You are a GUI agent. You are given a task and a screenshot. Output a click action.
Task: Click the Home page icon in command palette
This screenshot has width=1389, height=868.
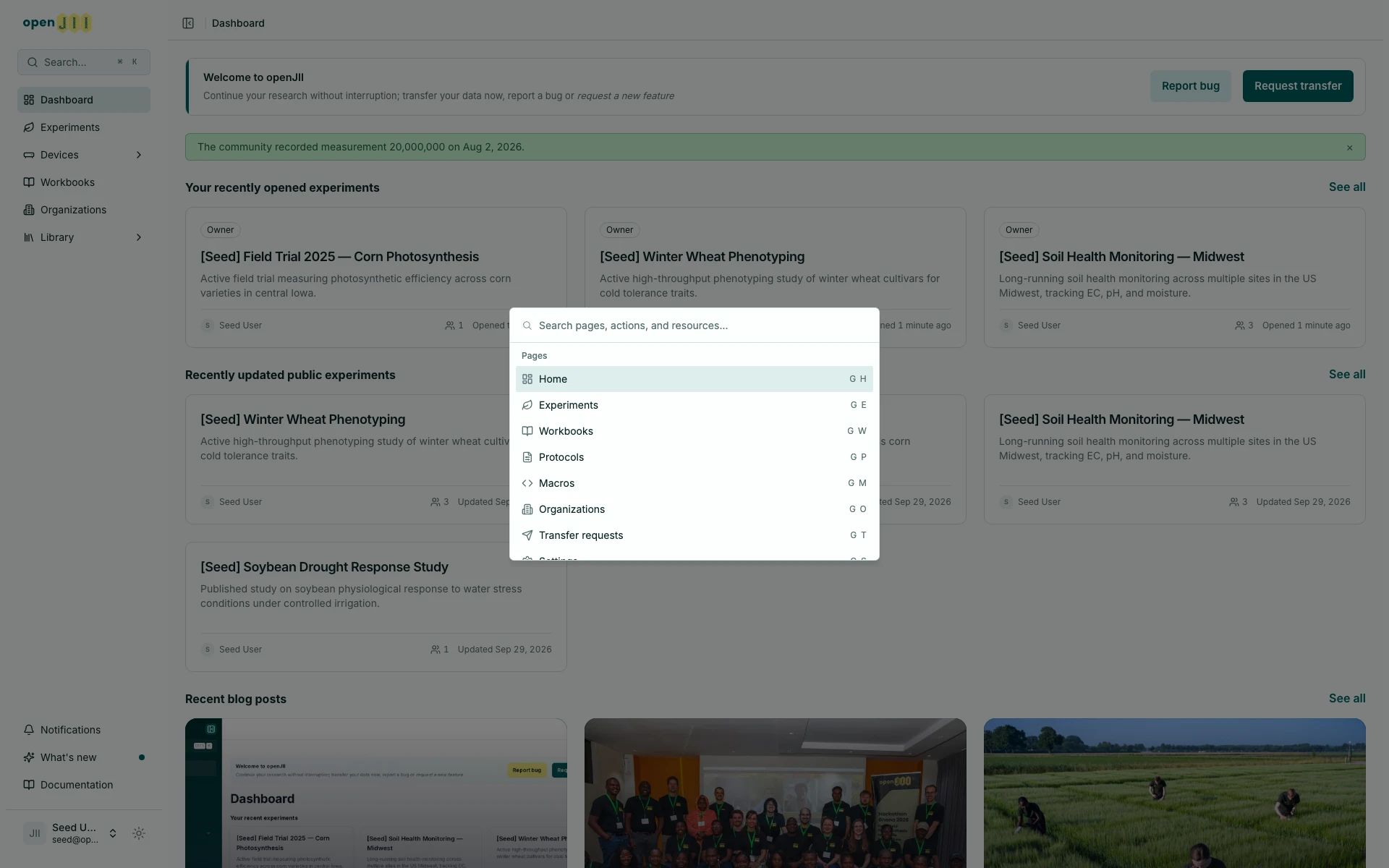coord(527,379)
